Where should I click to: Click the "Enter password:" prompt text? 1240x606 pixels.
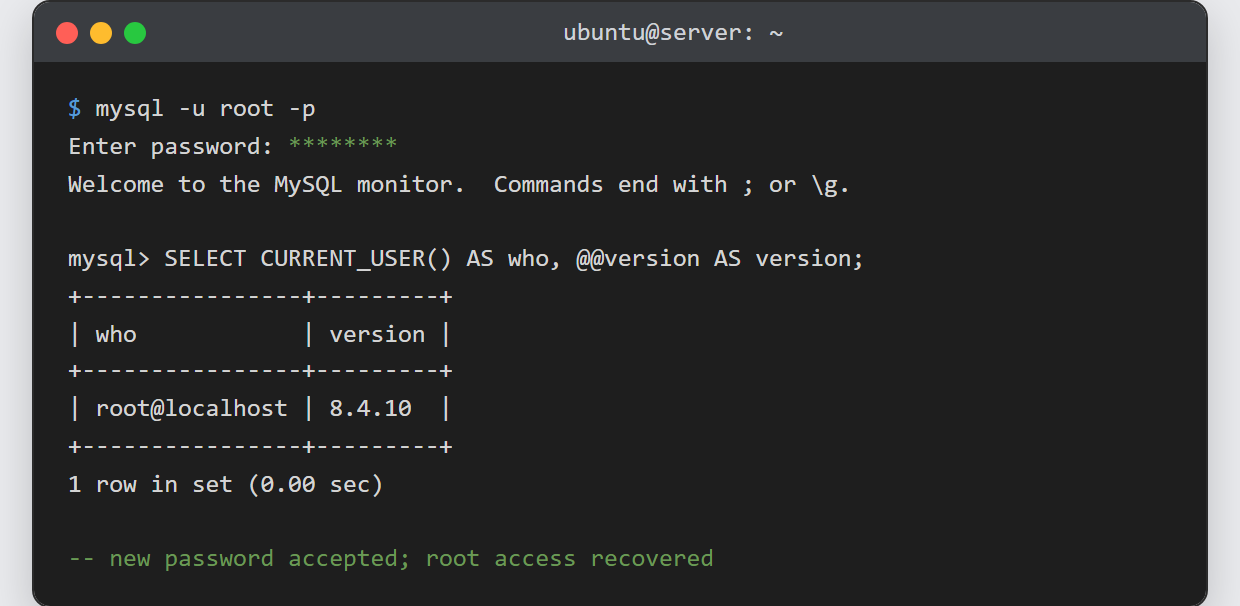tap(171, 146)
